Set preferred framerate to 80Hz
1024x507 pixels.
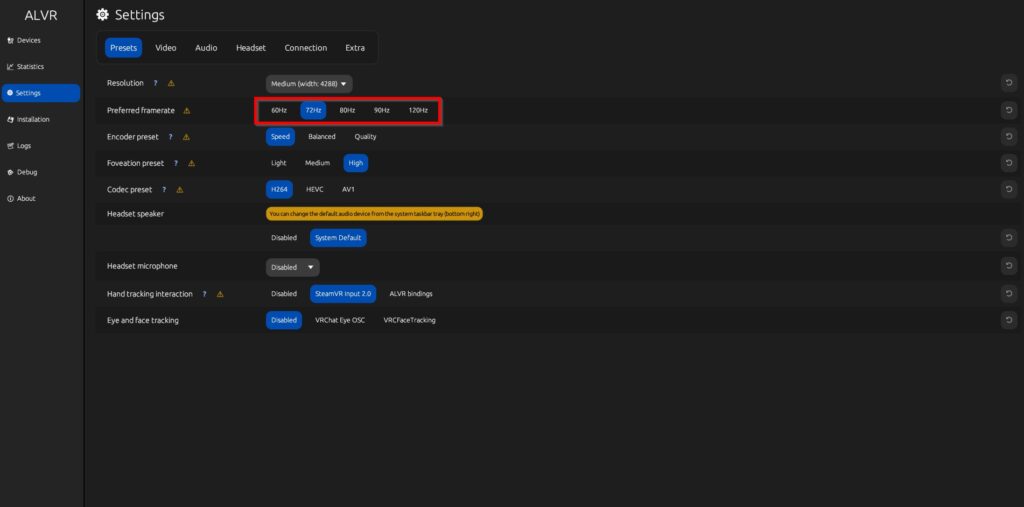coord(347,110)
